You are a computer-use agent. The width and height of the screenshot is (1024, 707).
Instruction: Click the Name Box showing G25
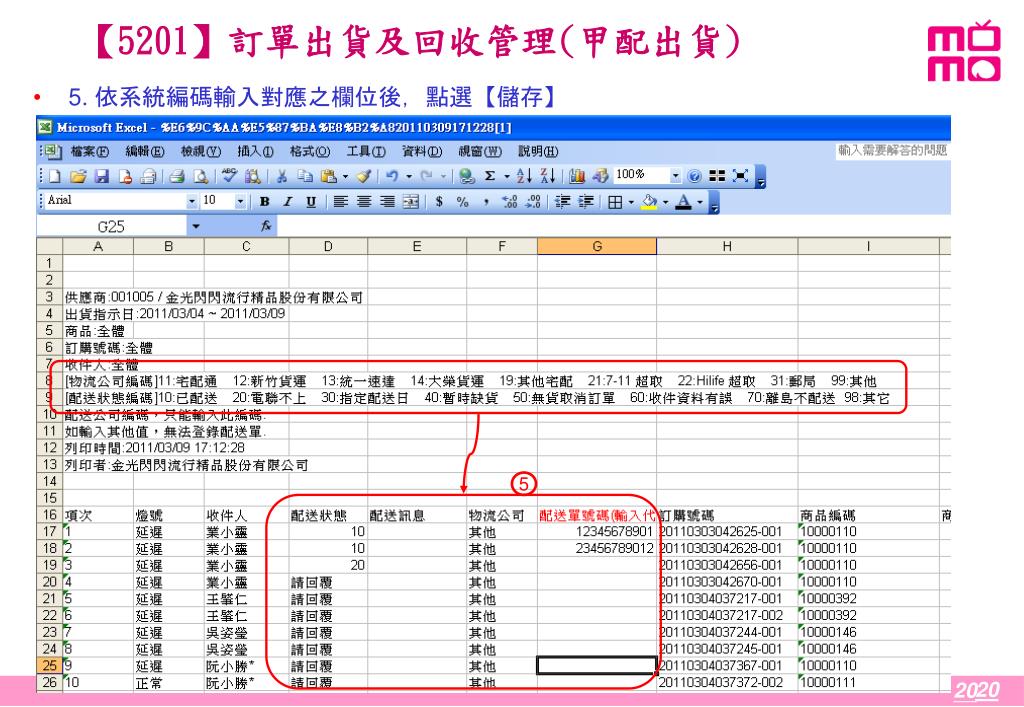coord(112,227)
